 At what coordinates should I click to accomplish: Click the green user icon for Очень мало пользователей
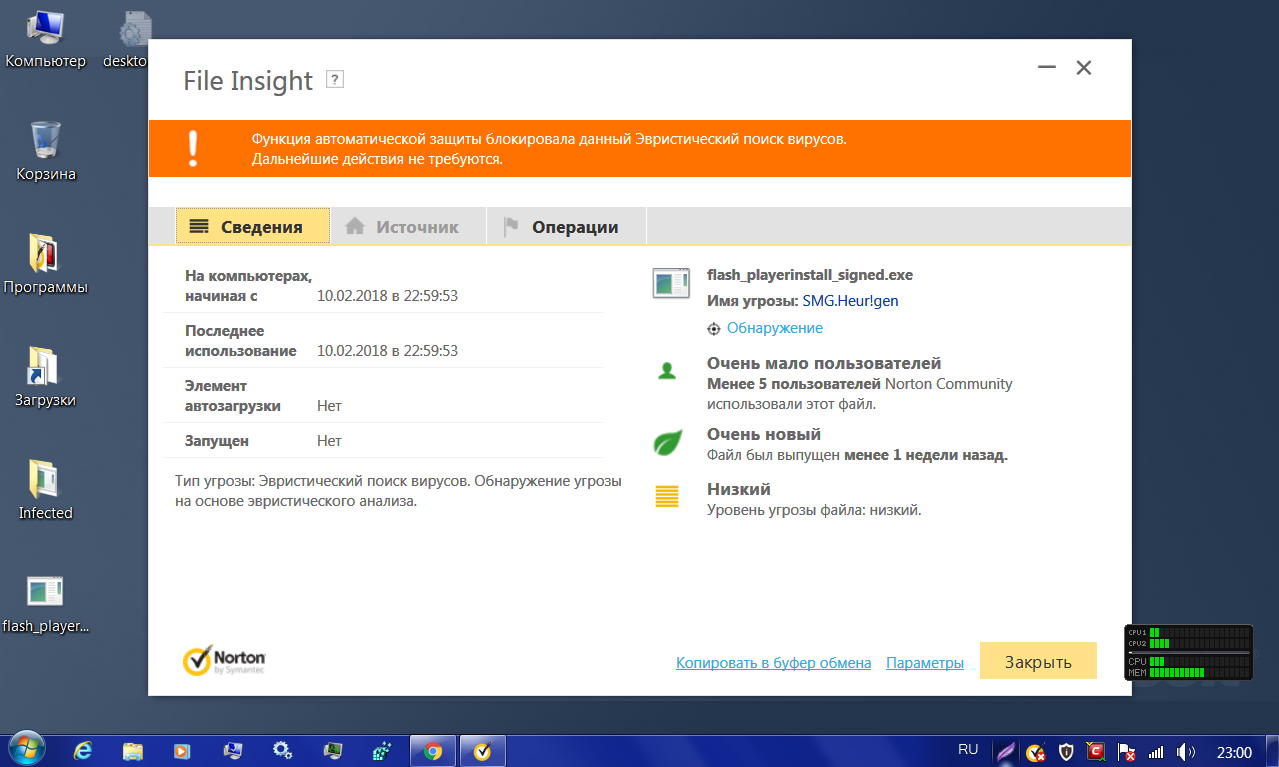click(x=667, y=371)
